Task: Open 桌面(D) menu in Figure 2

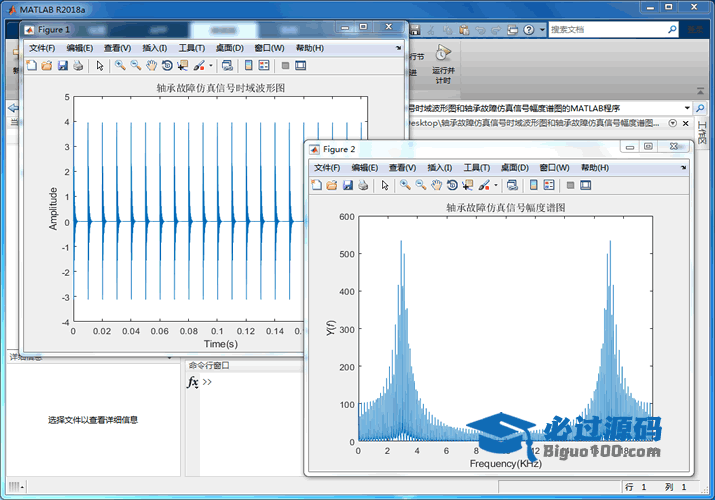Action: [514, 168]
